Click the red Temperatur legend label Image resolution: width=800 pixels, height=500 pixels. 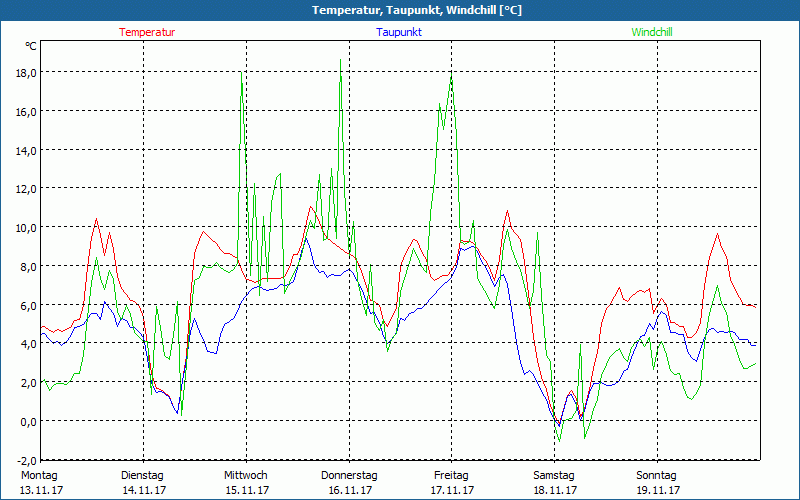click(x=147, y=32)
